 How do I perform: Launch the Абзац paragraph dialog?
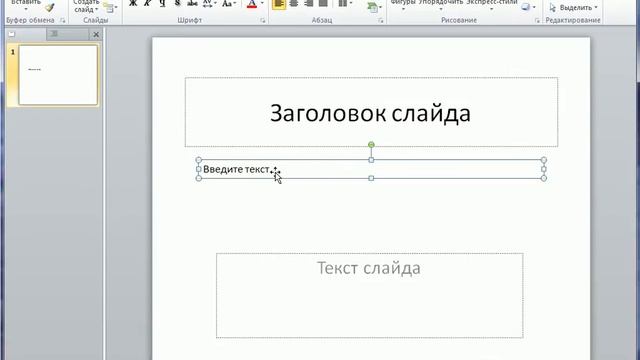pos(380,20)
